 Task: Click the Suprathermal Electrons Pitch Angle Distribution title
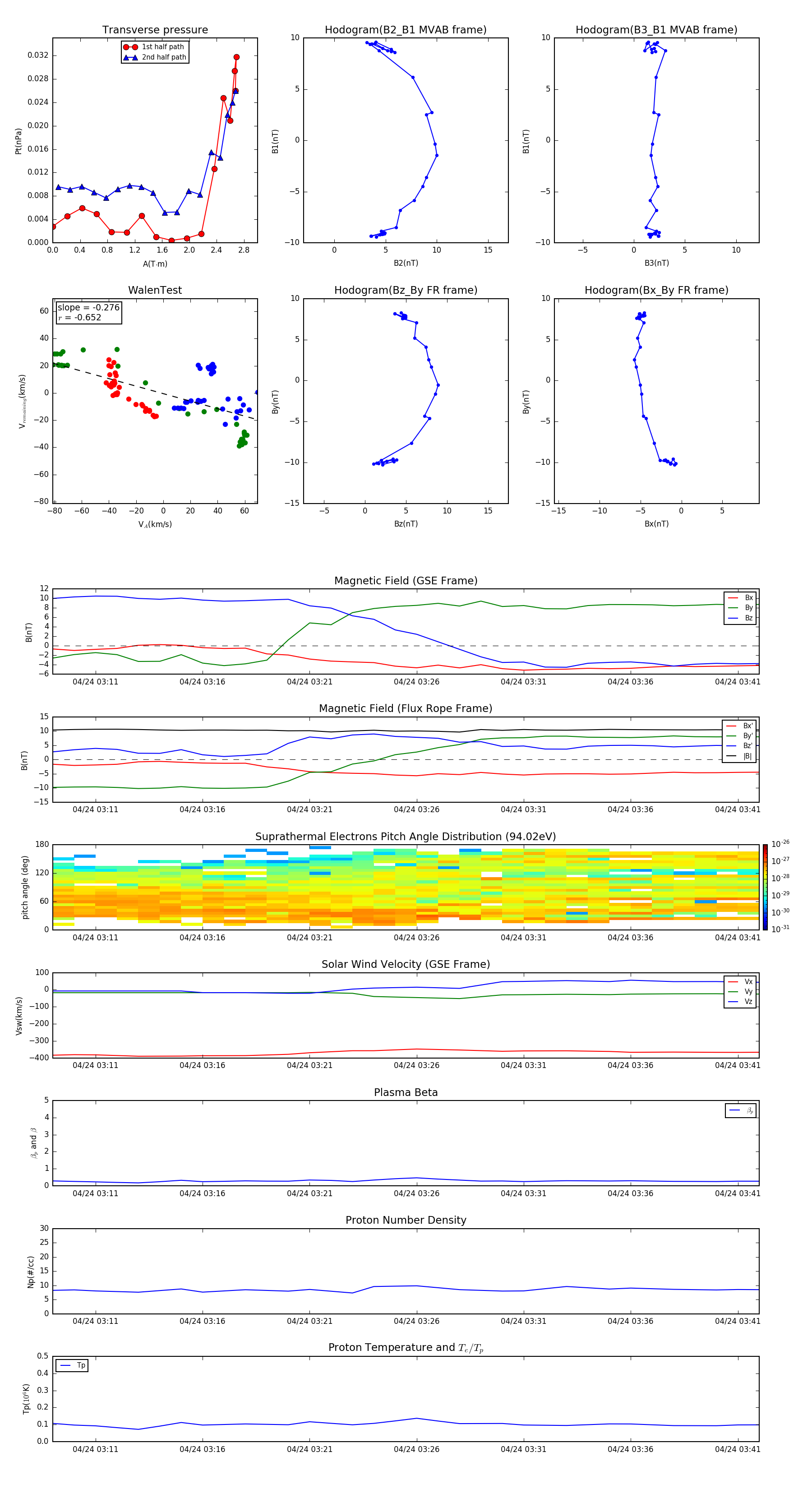point(406,837)
